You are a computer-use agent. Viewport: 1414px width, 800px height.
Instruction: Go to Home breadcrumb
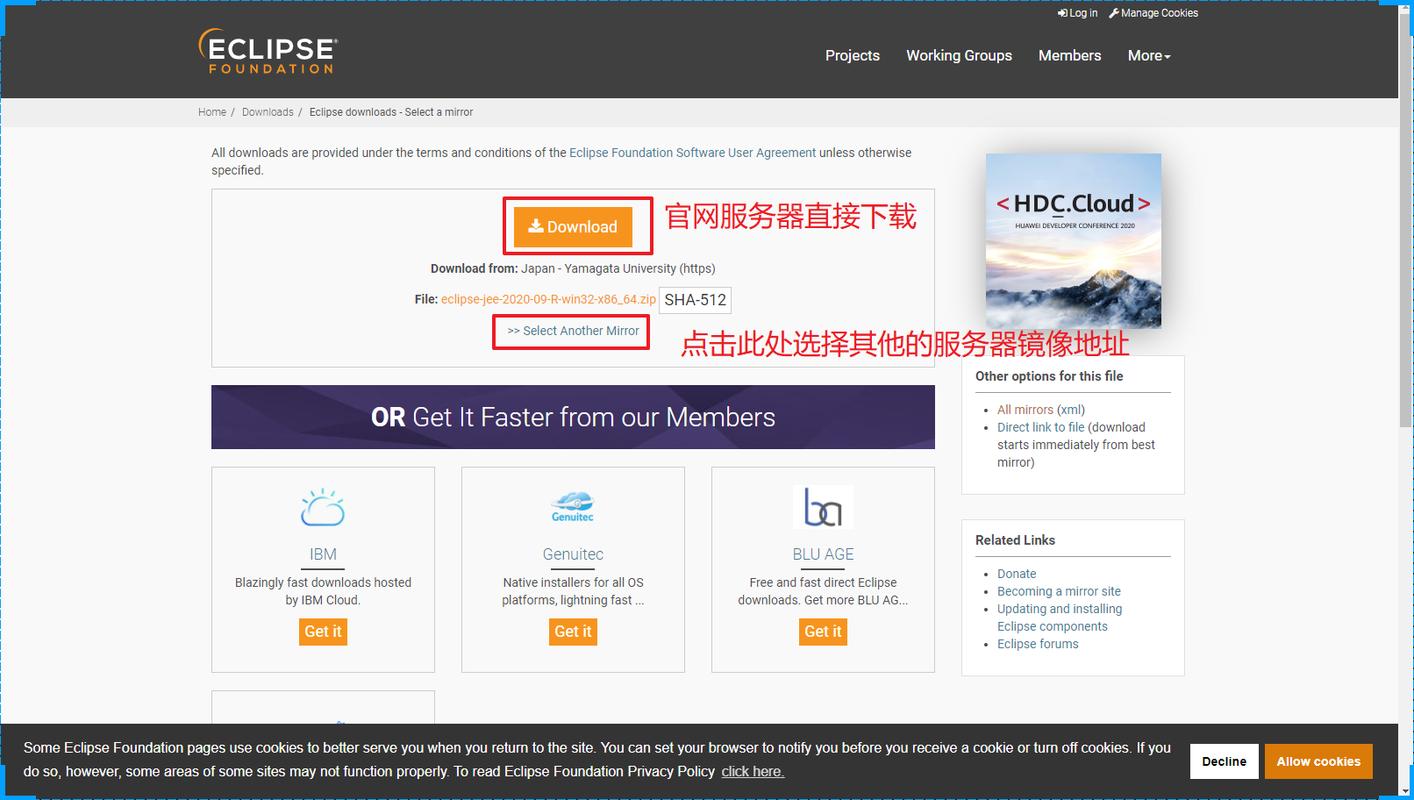(x=212, y=112)
